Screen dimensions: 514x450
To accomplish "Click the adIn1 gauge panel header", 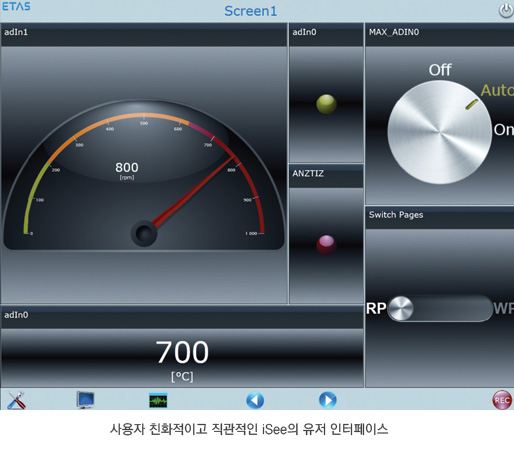I will click(x=144, y=35).
